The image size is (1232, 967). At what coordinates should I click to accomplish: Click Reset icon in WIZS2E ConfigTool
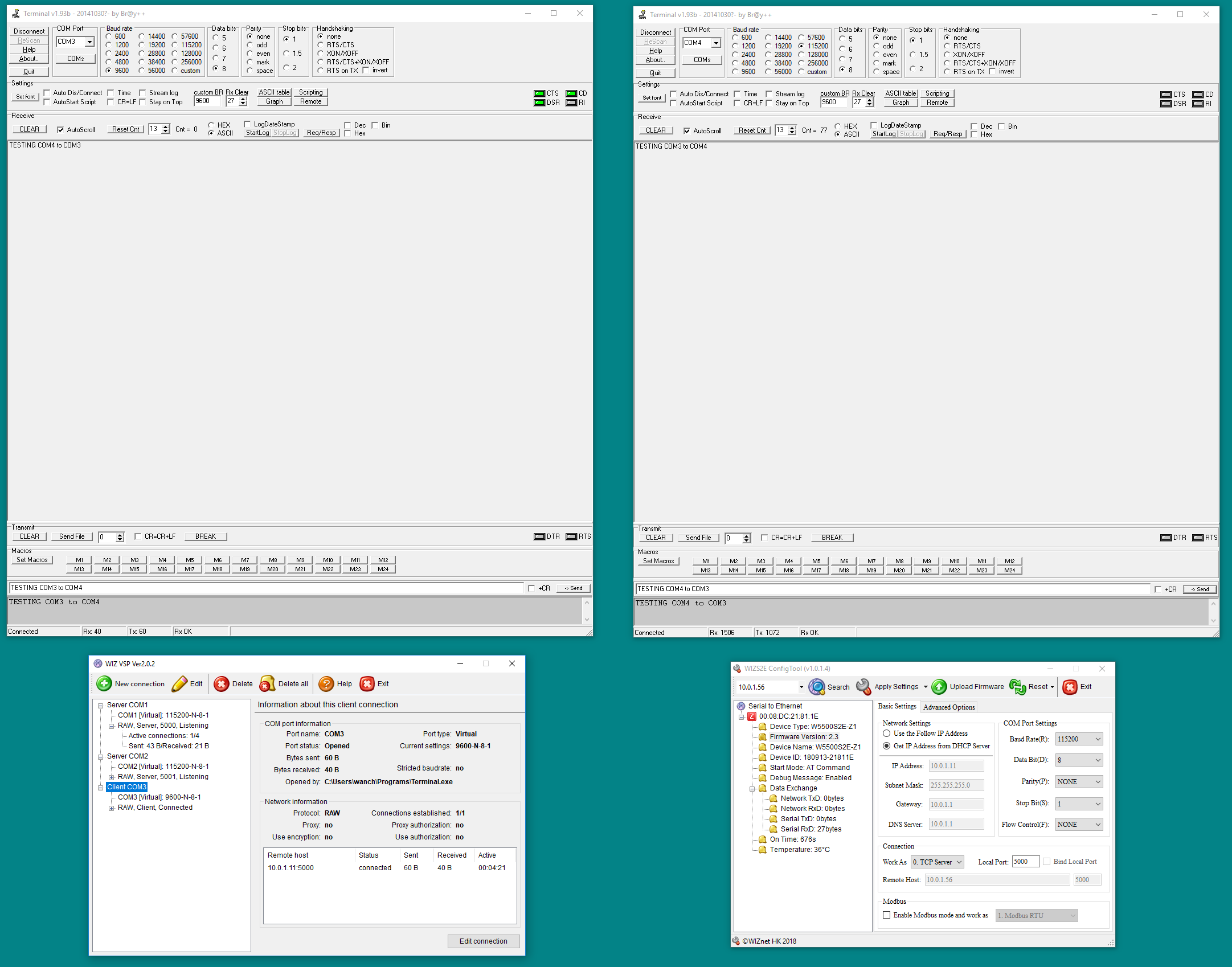pos(1018,687)
